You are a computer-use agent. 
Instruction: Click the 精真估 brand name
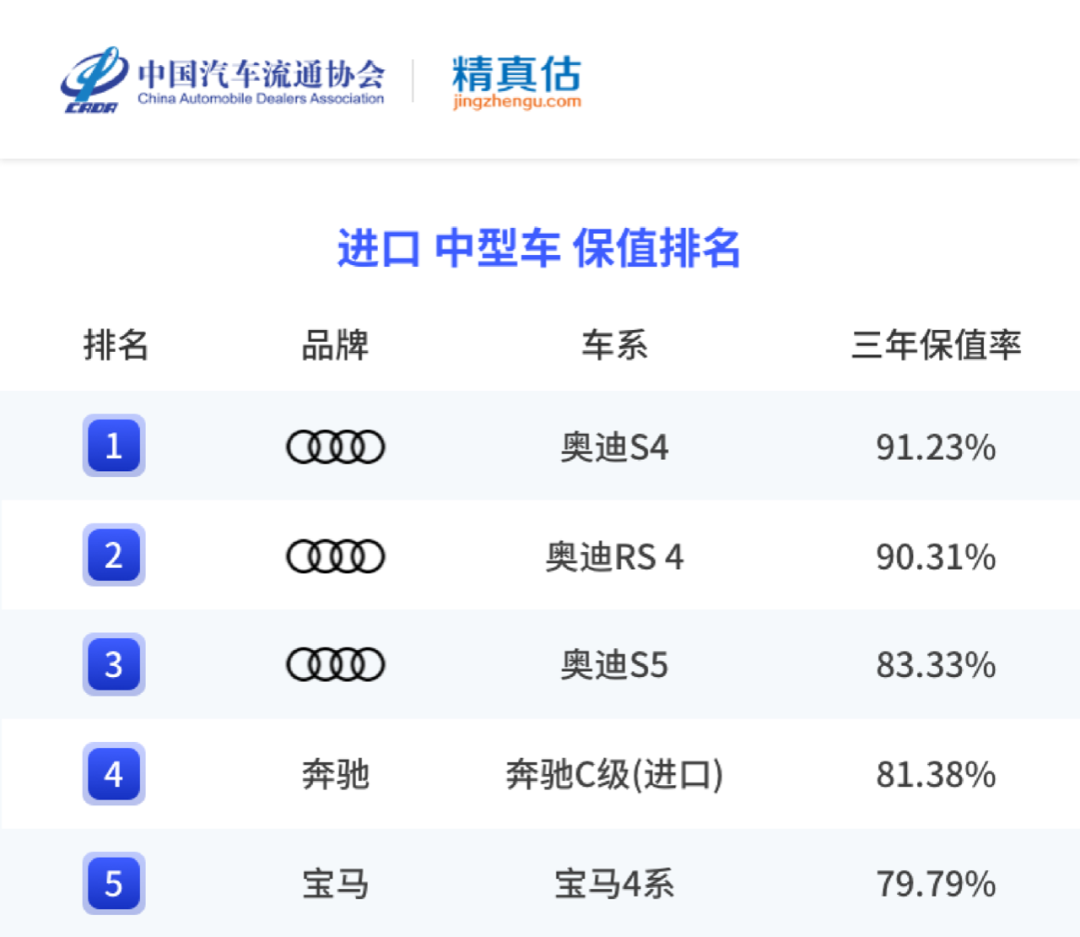point(516,73)
